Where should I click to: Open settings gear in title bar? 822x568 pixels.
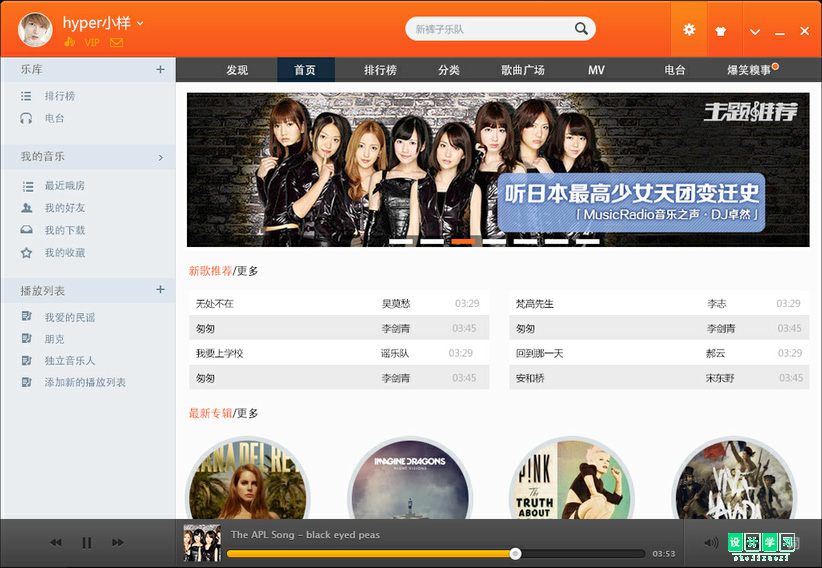pyautogui.click(x=689, y=29)
